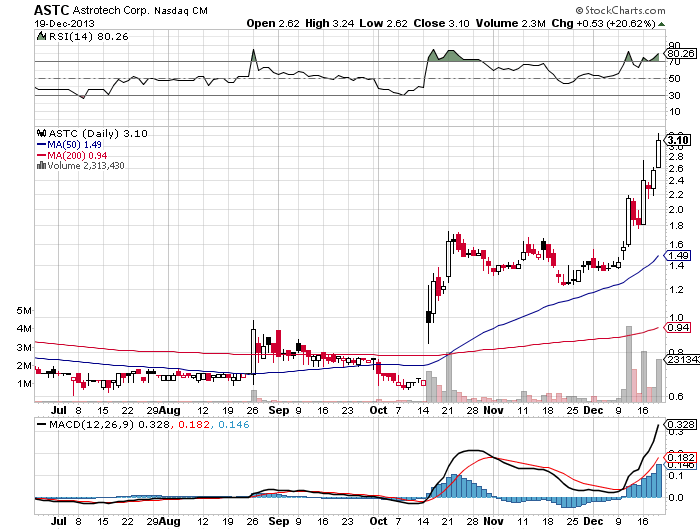Click the red 0.182 signal value tag

point(680,457)
